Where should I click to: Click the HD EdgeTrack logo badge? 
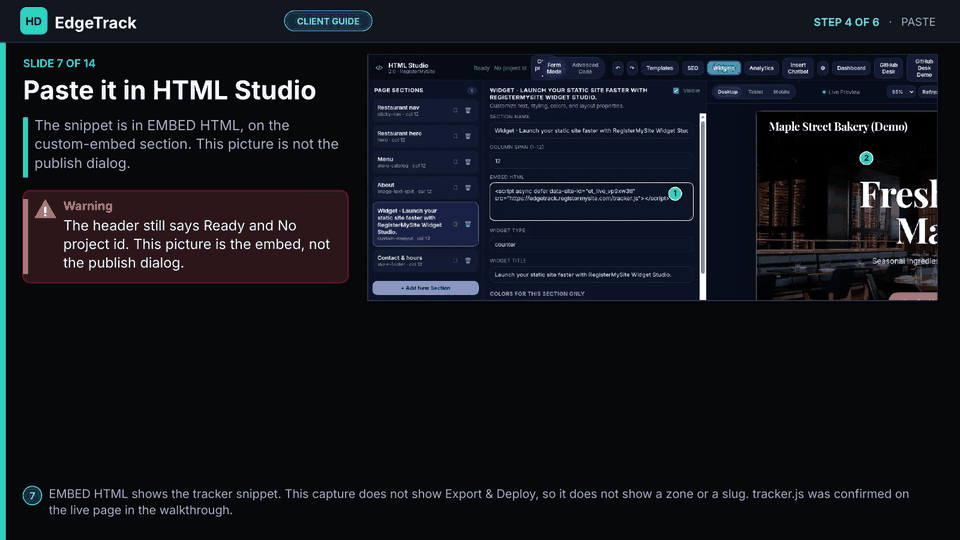coord(34,21)
